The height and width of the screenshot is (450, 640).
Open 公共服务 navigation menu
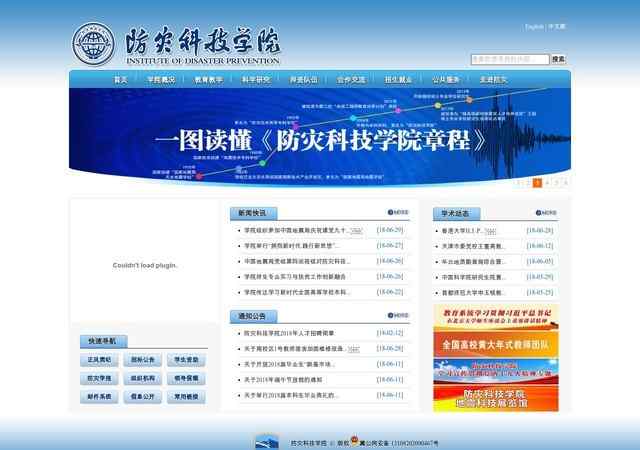coord(446,80)
